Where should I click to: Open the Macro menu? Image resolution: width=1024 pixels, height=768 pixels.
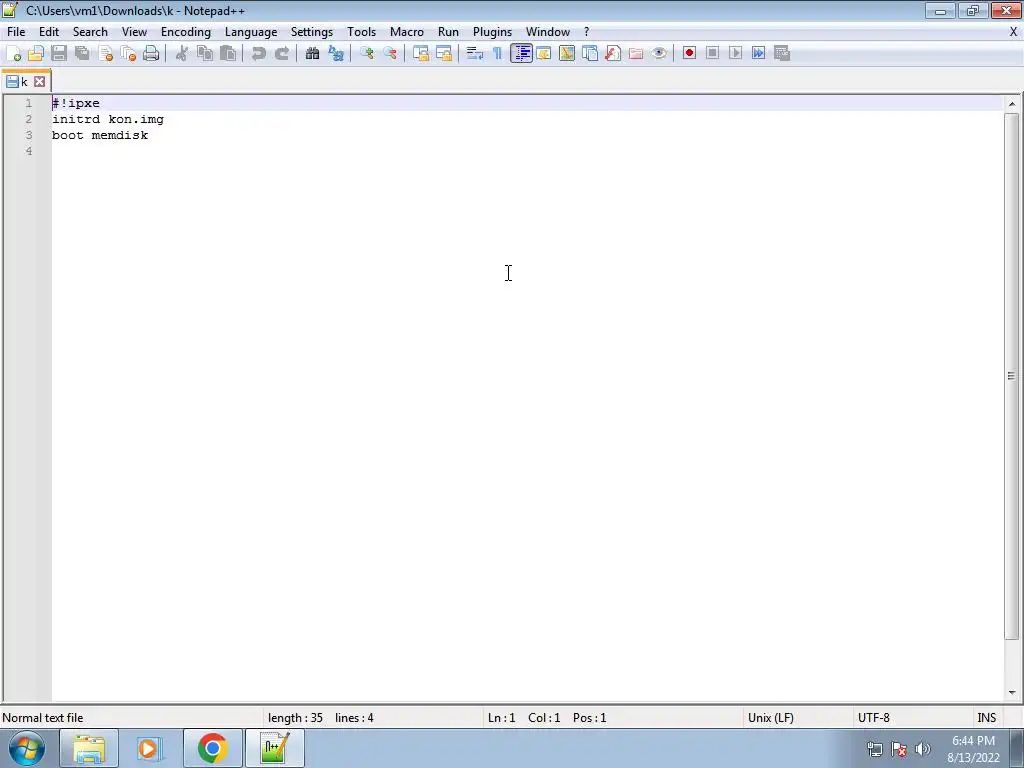tap(407, 32)
